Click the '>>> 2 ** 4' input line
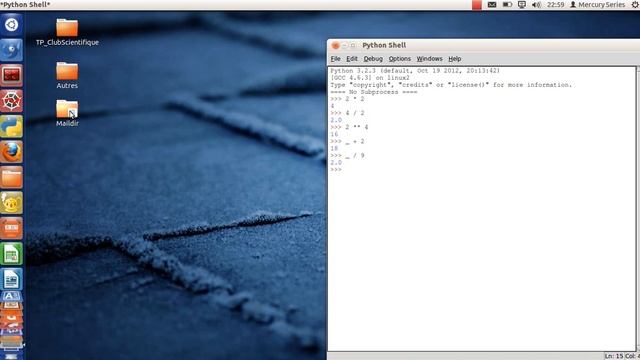This screenshot has width=640, height=360. coord(349,127)
